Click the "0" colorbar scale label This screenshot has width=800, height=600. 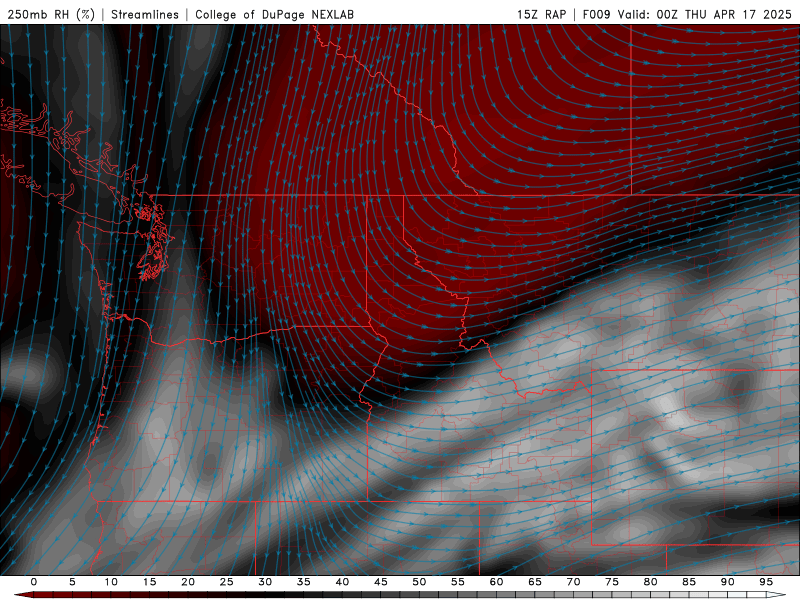click(x=34, y=582)
